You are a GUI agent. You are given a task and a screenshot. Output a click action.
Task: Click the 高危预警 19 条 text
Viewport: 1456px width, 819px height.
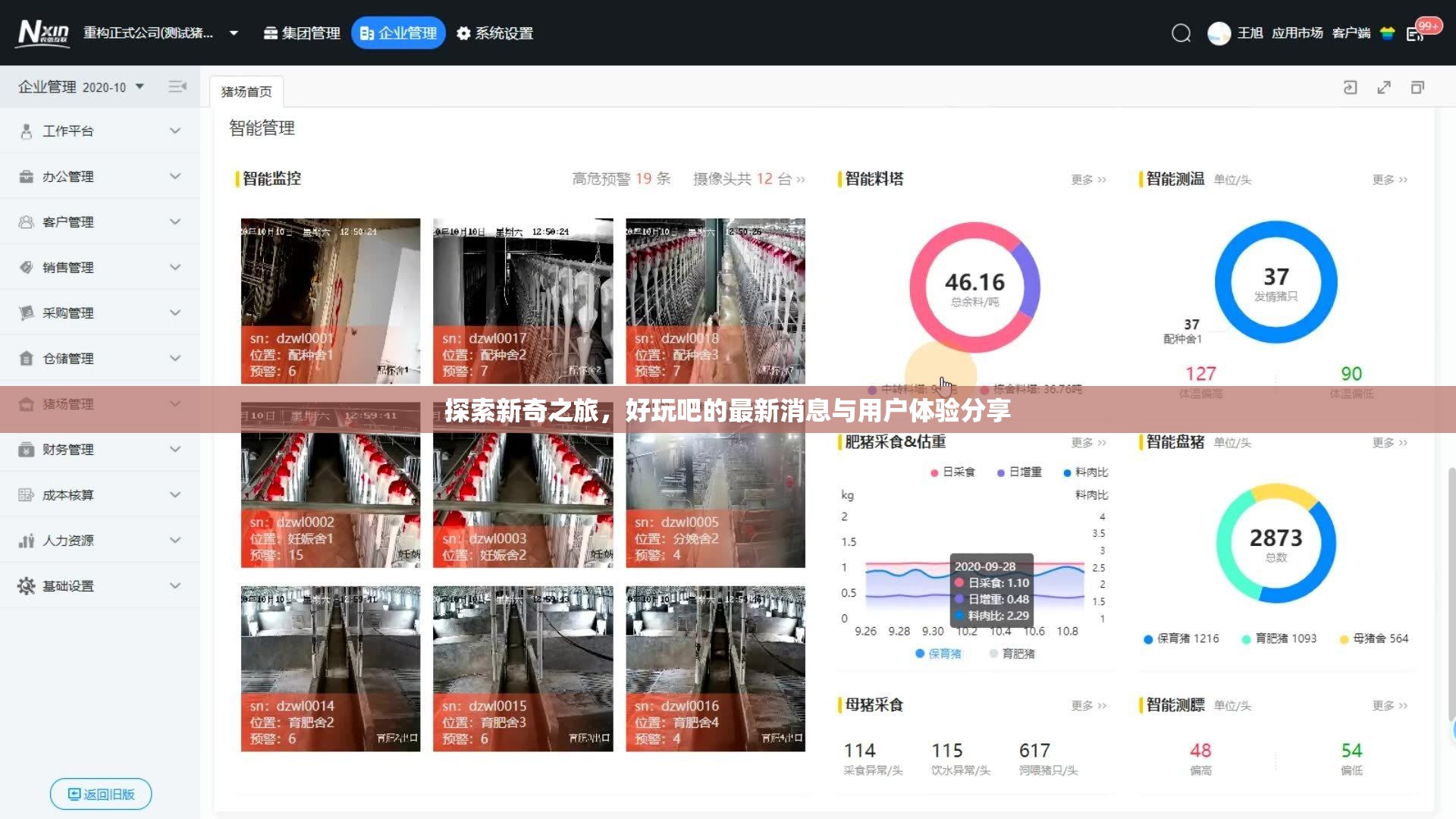click(621, 179)
